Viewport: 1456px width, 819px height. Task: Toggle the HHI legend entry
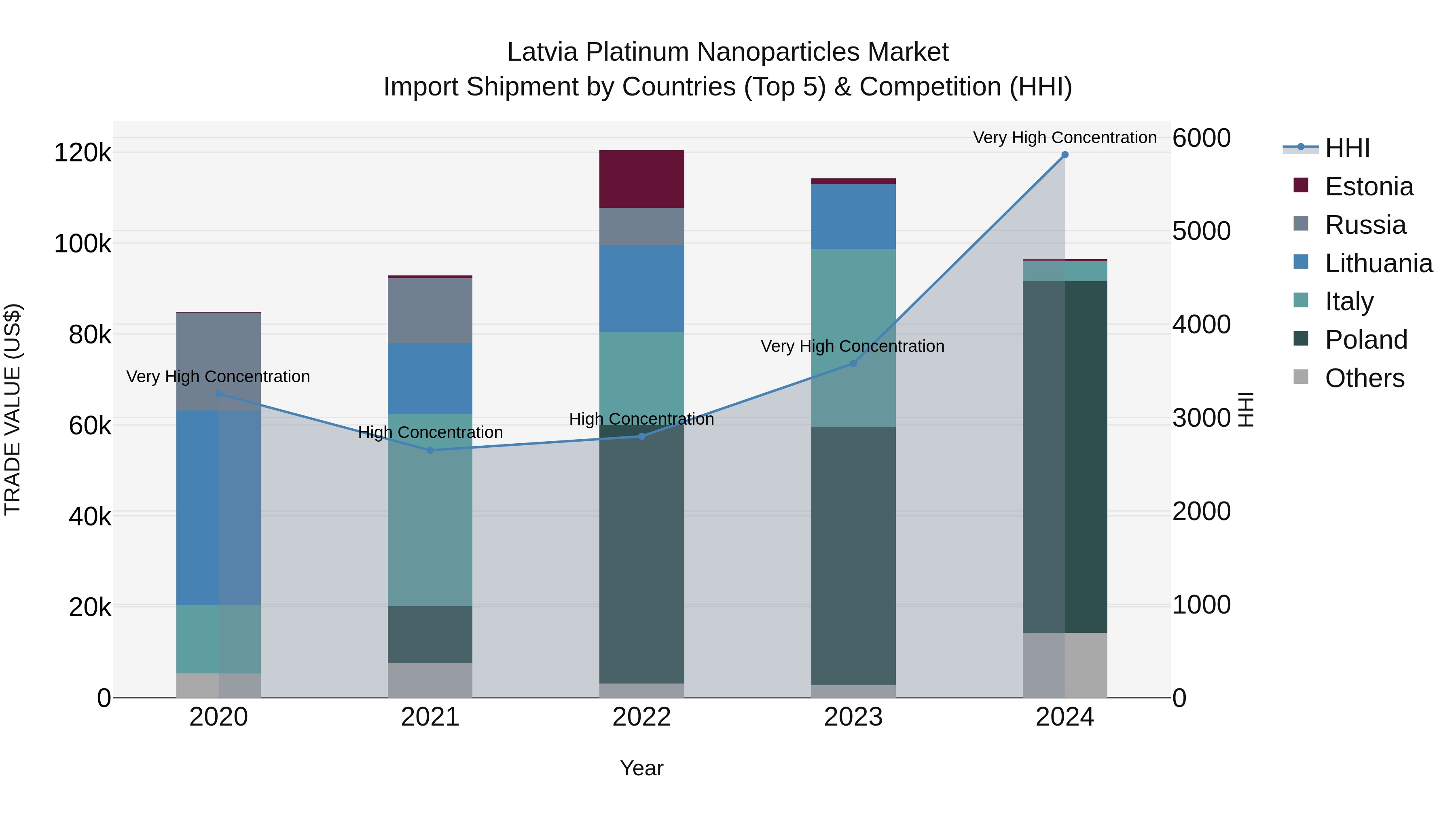(x=1327, y=148)
